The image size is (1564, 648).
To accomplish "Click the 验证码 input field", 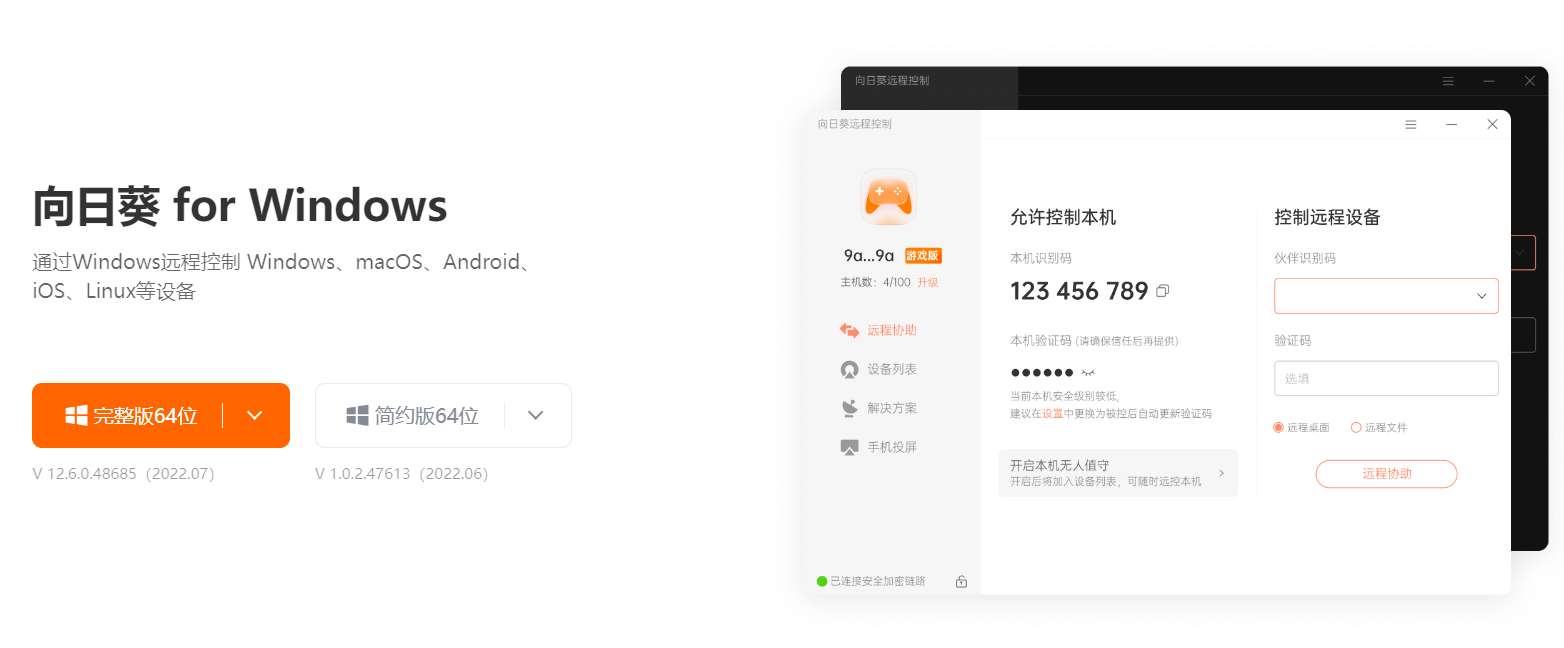I will (1386, 378).
